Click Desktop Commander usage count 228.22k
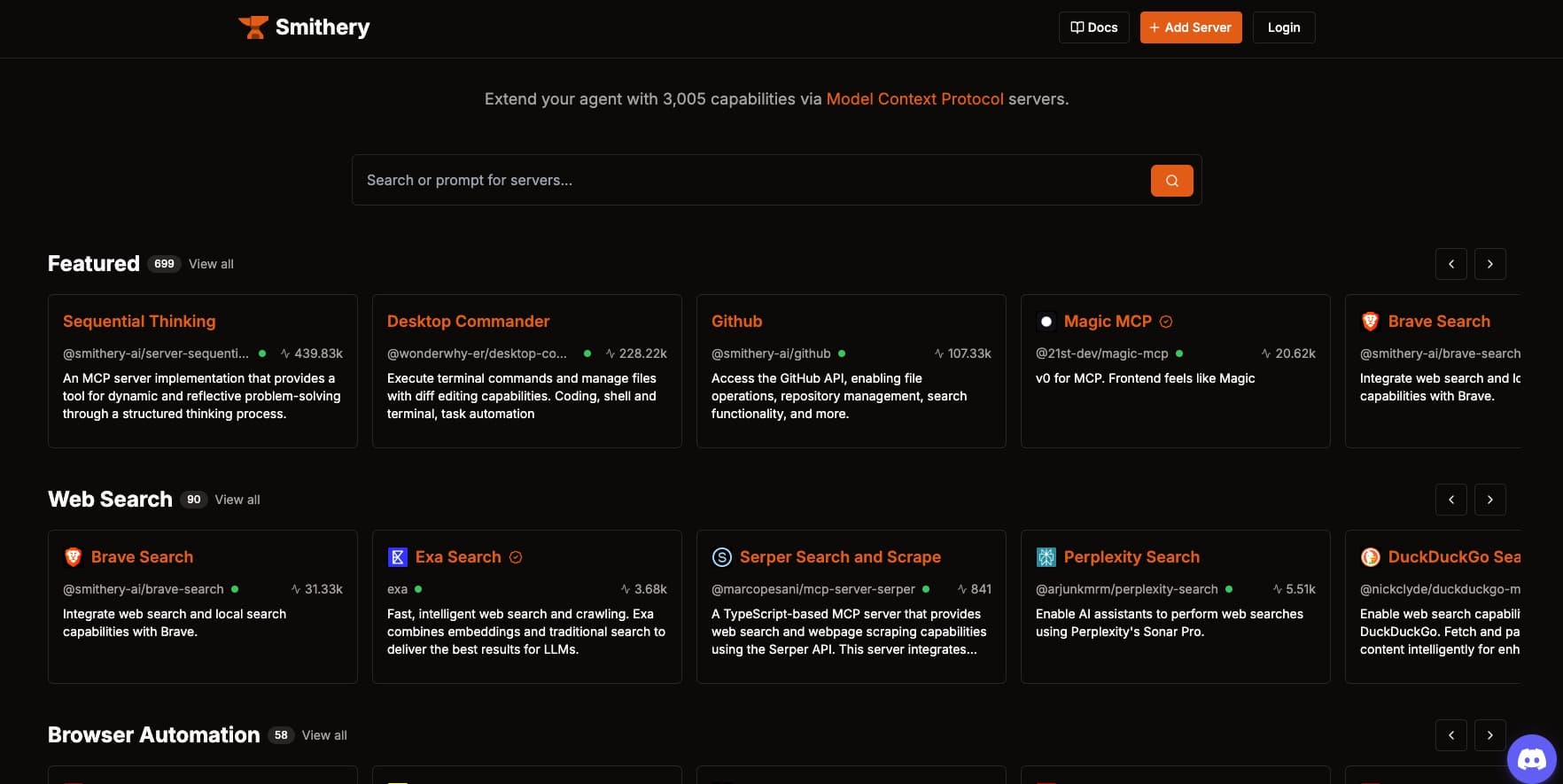 pyautogui.click(x=636, y=353)
